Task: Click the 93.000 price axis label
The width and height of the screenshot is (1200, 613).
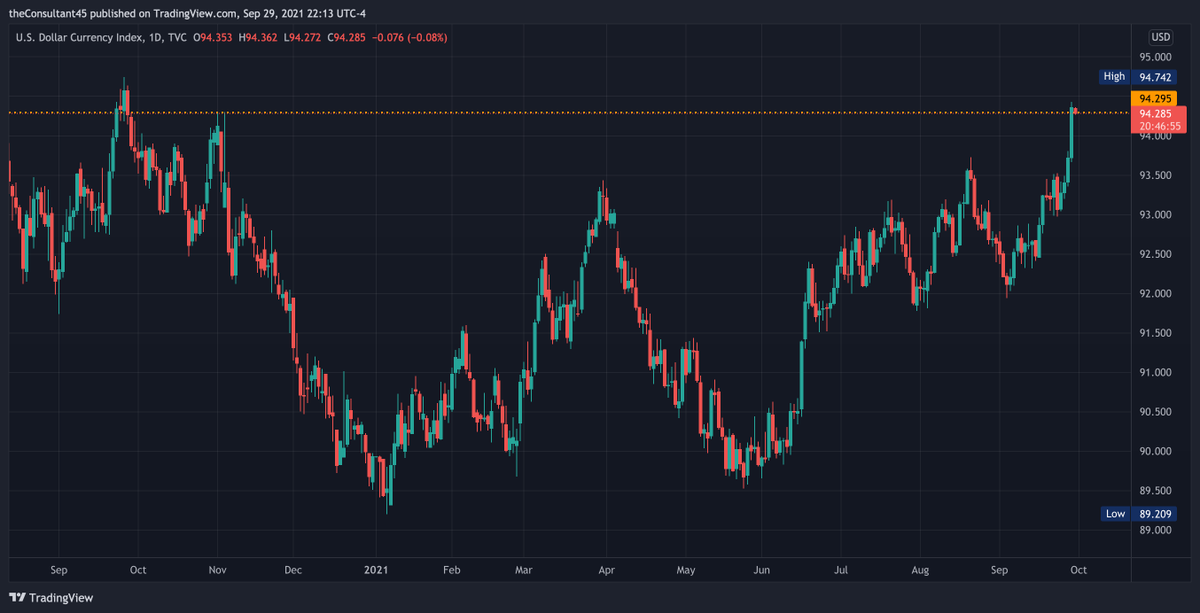Action: [x=1155, y=215]
